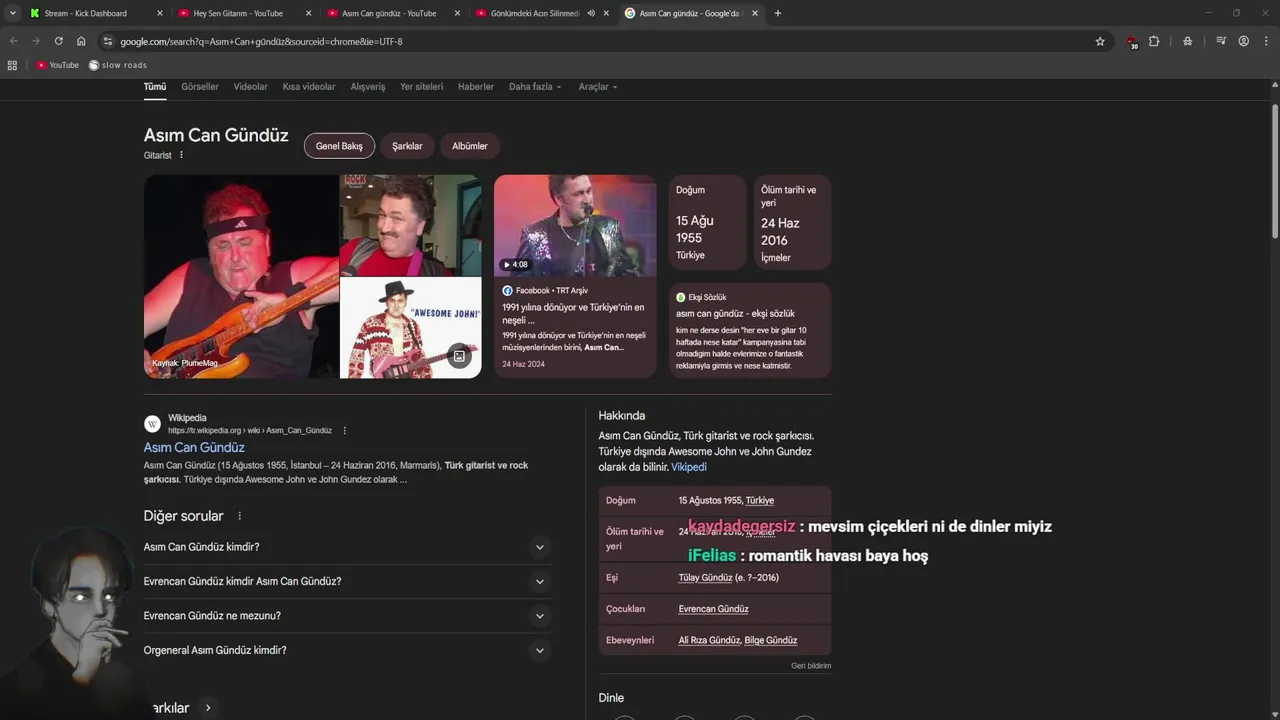The image size is (1280, 720).
Task: Select the Albümler chip
Action: 470,146
